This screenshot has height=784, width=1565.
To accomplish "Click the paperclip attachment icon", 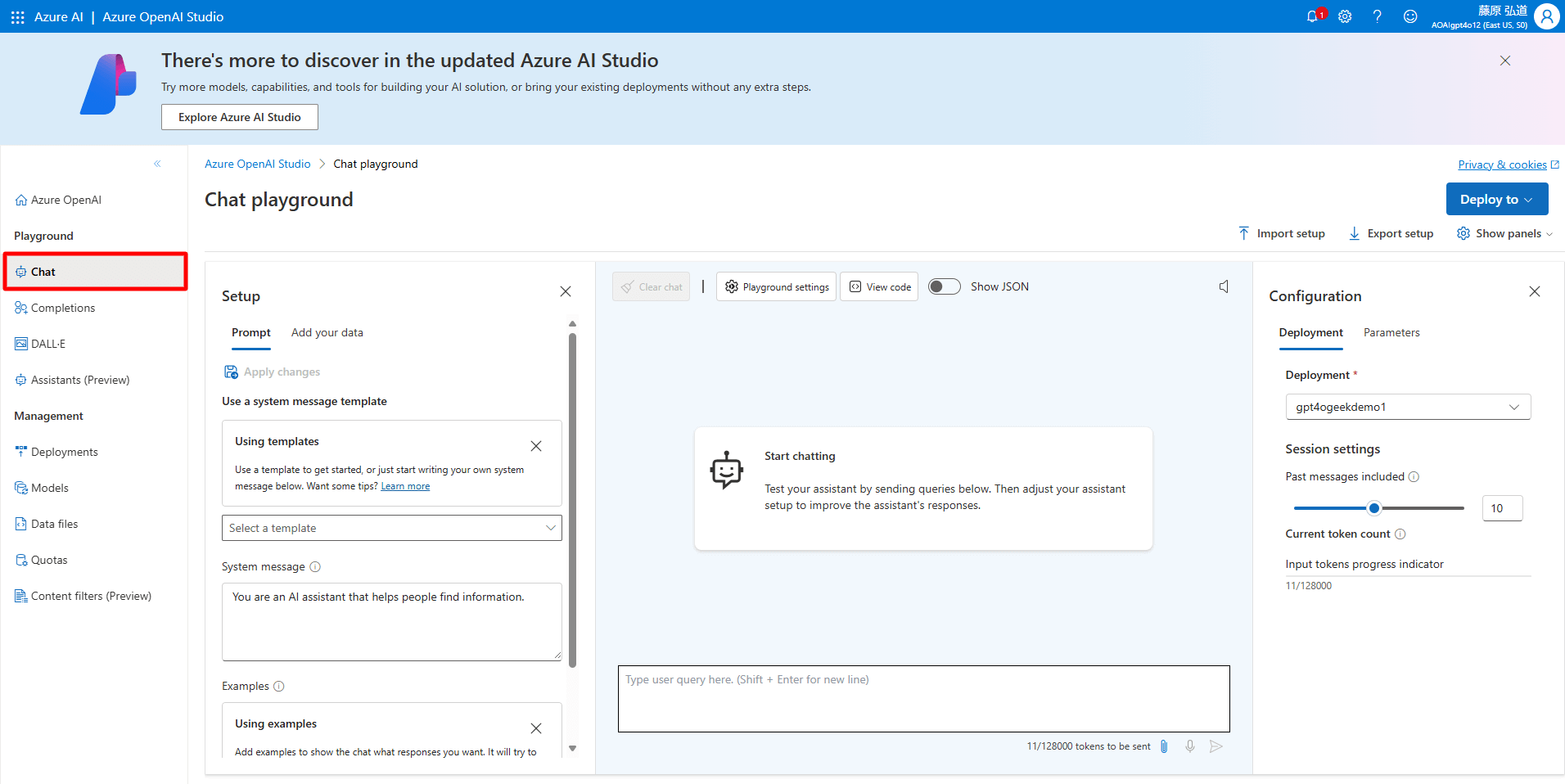I will coord(1164,746).
